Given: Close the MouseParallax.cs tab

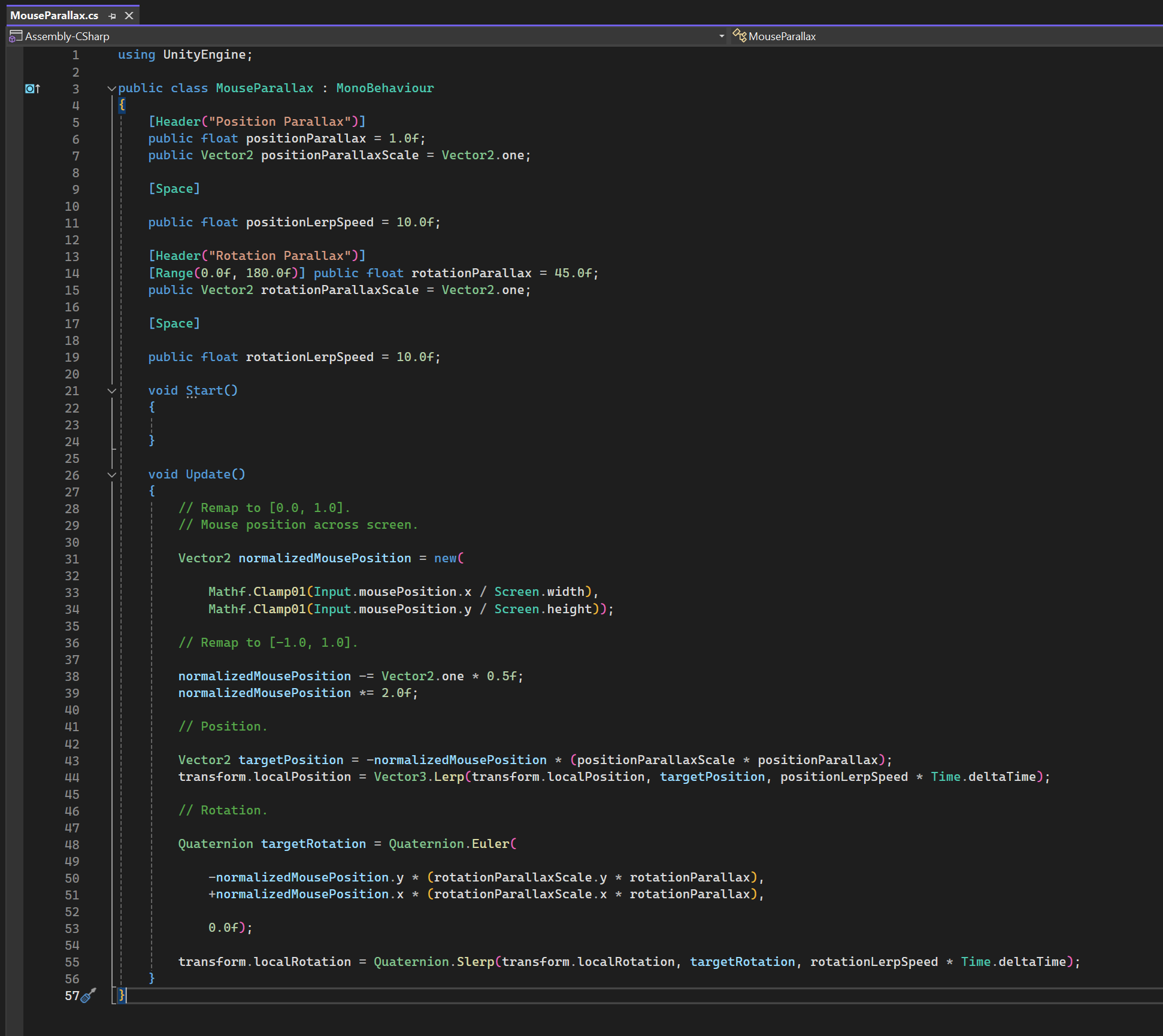Looking at the screenshot, I should (x=129, y=16).
